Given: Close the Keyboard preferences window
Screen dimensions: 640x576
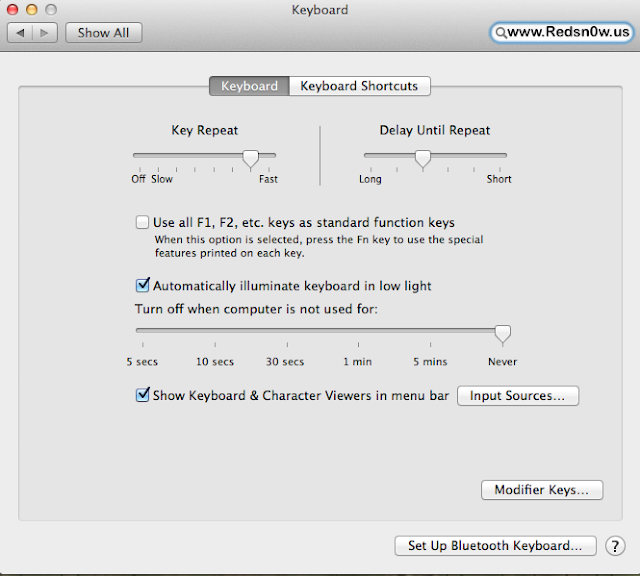Looking at the screenshot, I should [13, 9].
